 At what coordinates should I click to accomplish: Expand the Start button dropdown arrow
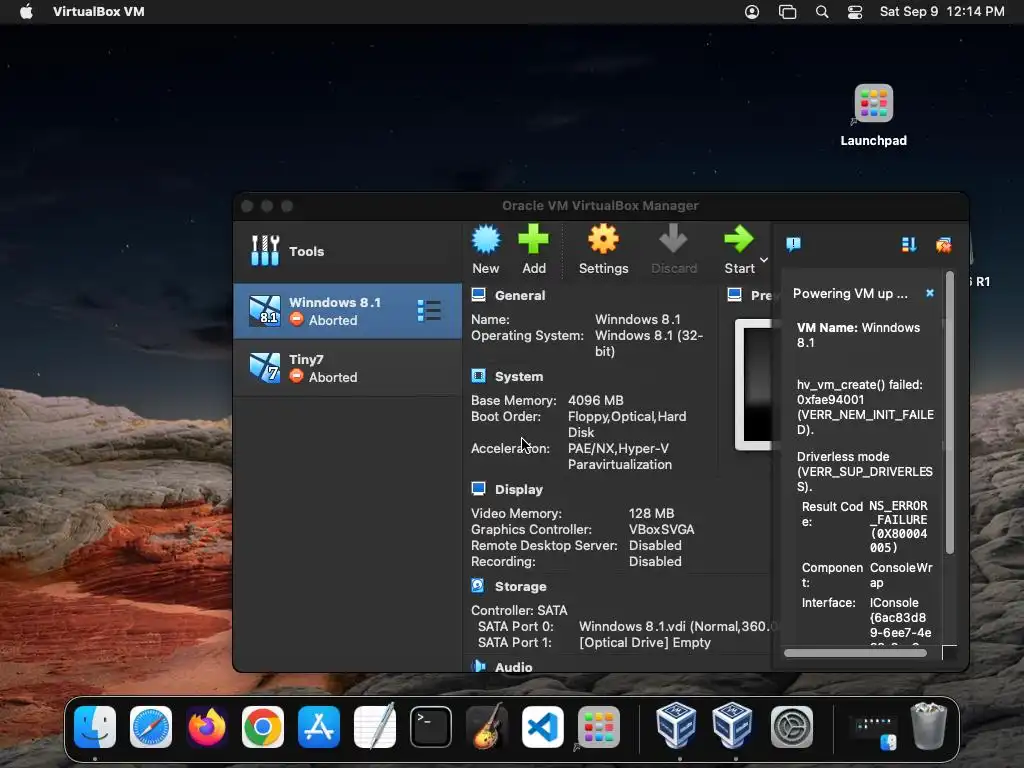(x=764, y=260)
